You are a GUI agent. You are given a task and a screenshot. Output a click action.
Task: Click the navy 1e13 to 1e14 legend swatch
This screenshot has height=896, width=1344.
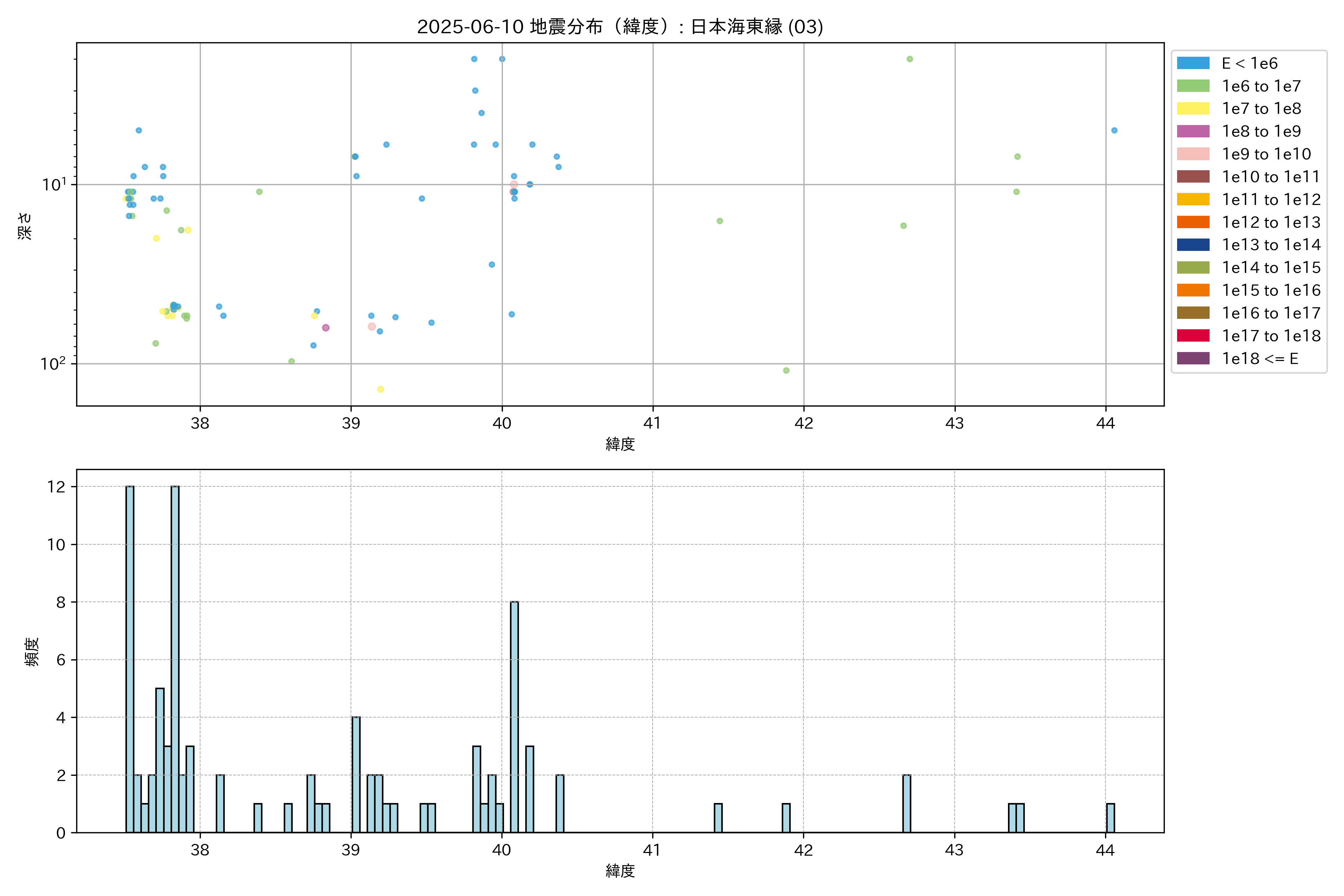click(x=1192, y=245)
